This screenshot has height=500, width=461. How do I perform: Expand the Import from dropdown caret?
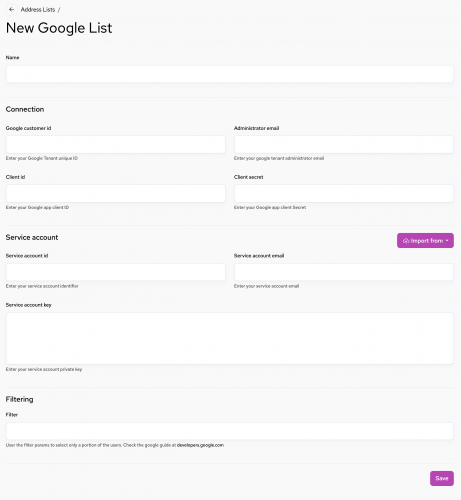click(447, 241)
